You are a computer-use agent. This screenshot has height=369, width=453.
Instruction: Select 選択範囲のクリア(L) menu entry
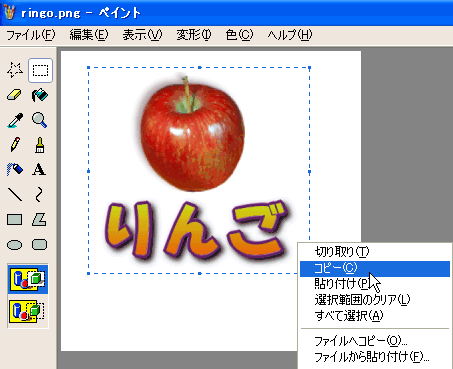(375, 300)
